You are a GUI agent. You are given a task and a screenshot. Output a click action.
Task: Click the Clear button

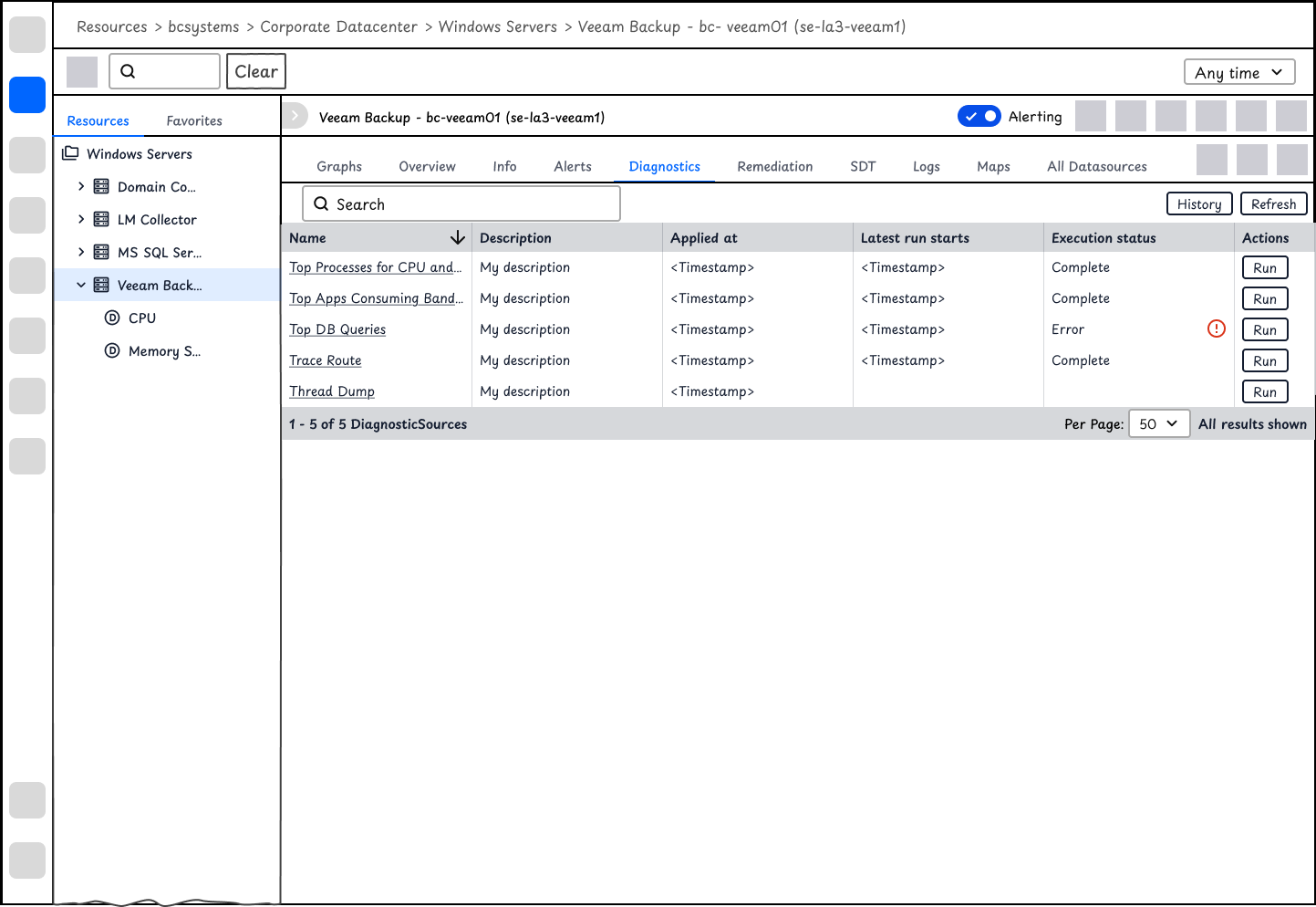pos(256,71)
